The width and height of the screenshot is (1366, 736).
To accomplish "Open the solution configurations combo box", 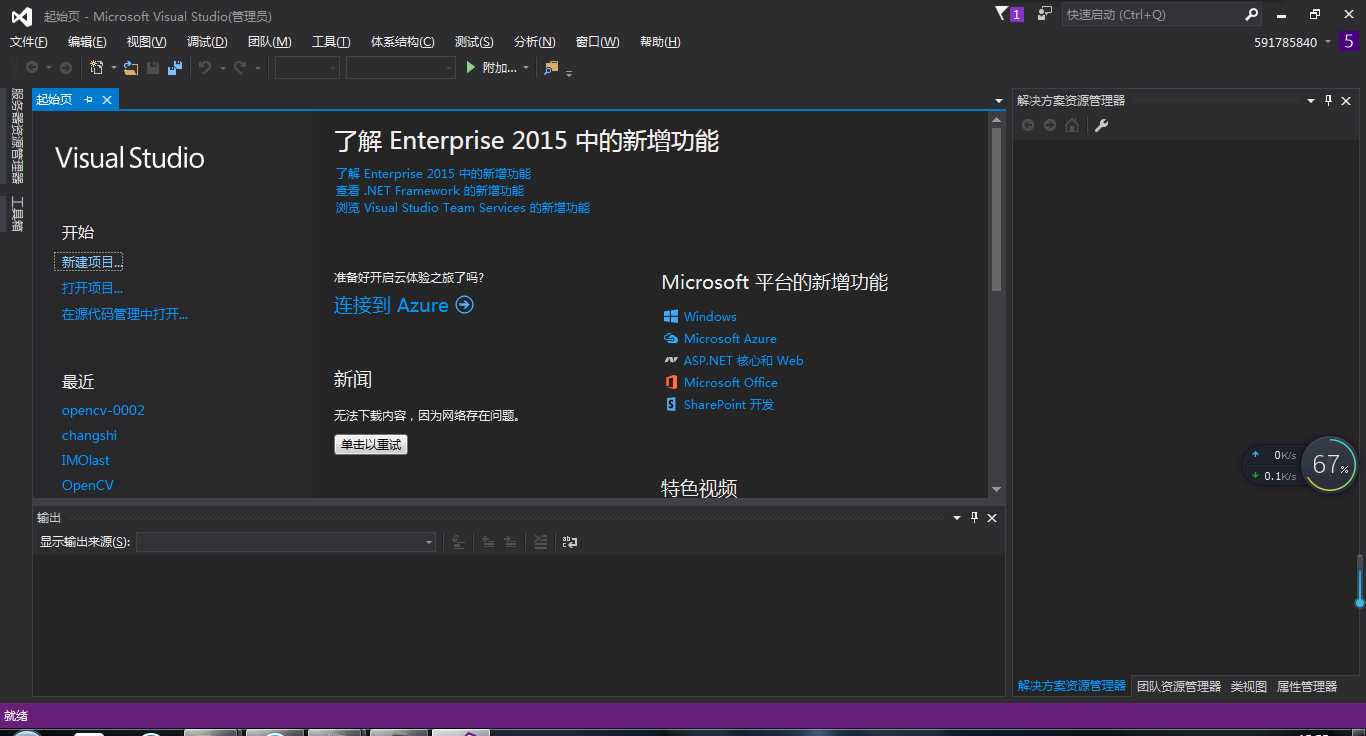I will pos(308,67).
